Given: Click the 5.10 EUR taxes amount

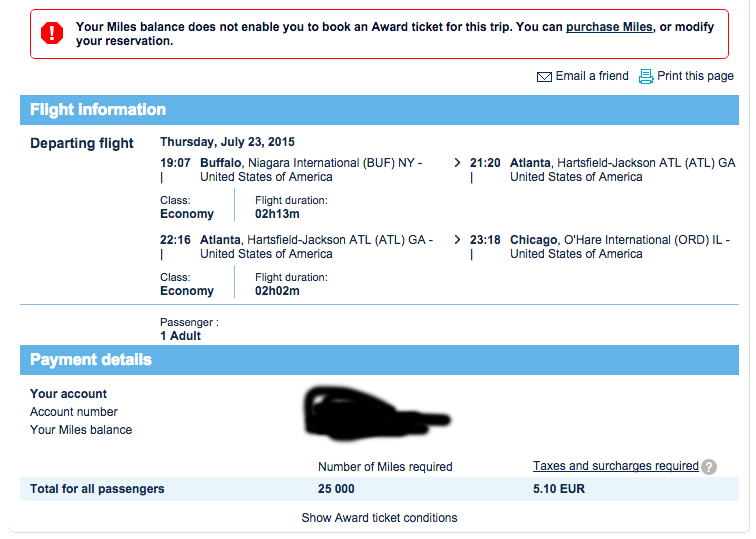Looking at the screenshot, I should click(x=559, y=489).
